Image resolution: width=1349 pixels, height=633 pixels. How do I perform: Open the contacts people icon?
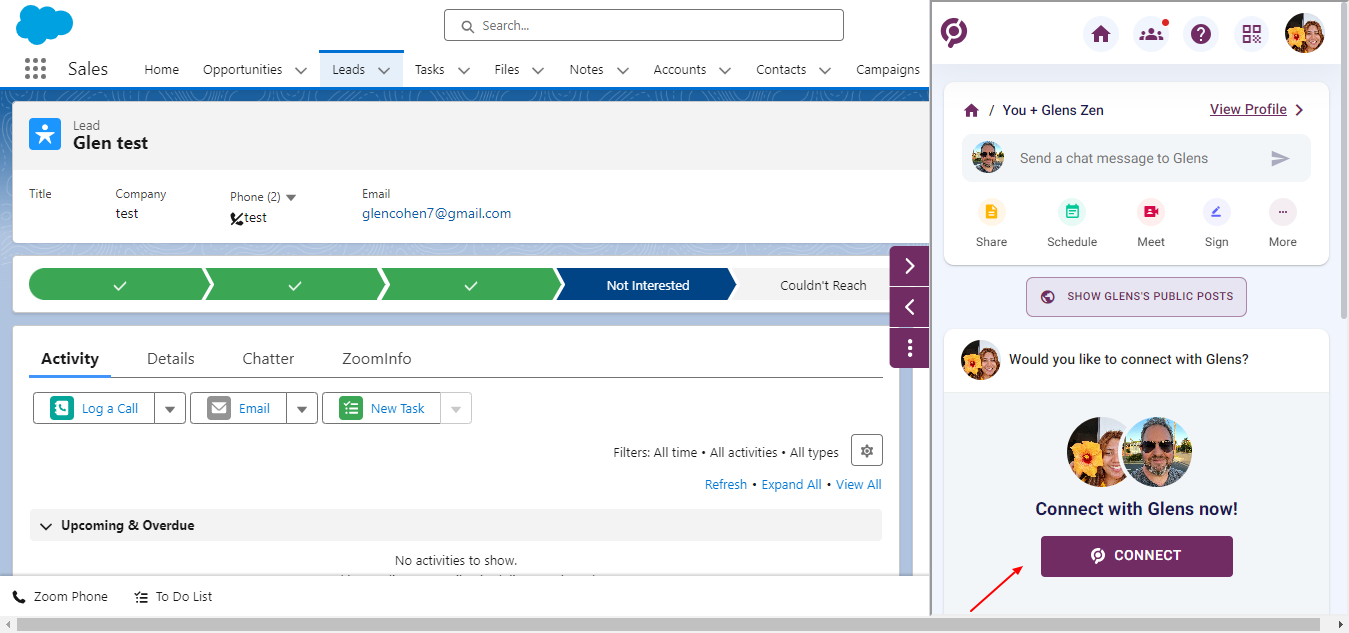[1152, 34]
